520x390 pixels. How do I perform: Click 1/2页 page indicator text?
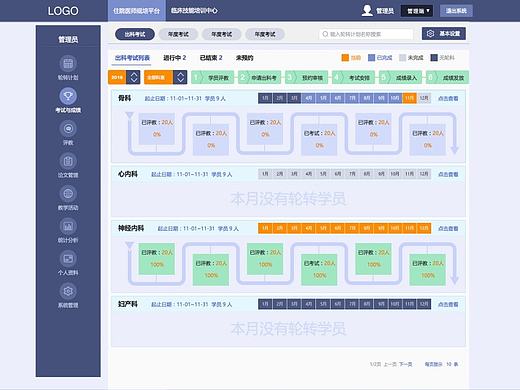click(x=375, y=364)
